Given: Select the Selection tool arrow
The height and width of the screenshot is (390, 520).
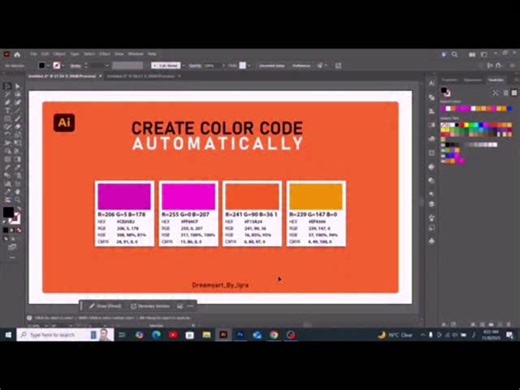Looking at the screenshot, I should point(7,86).
